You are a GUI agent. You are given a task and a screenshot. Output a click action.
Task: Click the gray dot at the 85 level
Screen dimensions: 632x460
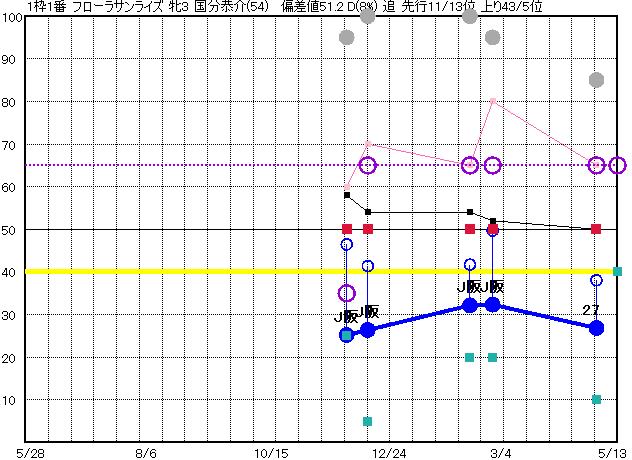point(596,80)
